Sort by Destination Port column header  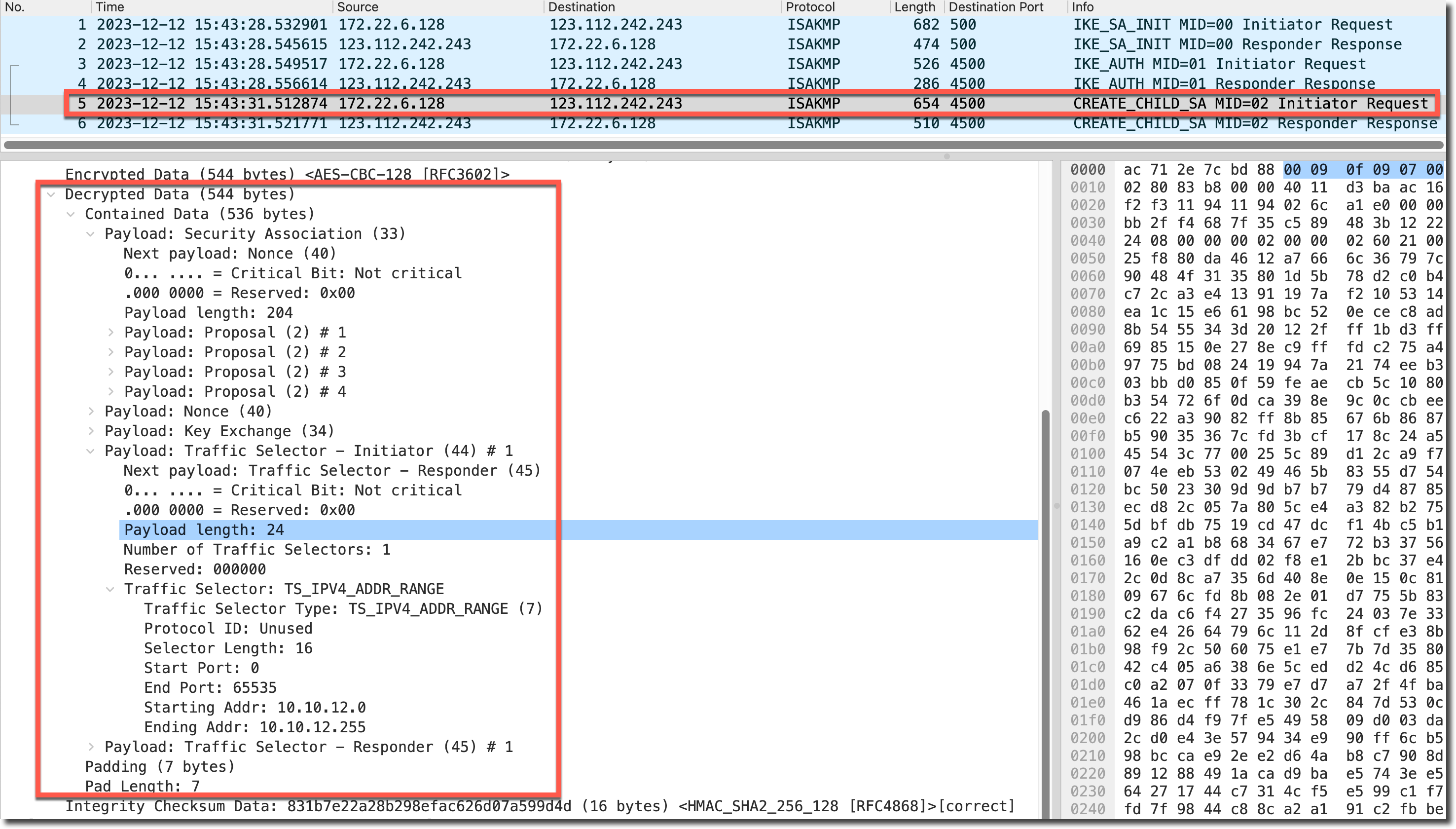pos(995,7)
